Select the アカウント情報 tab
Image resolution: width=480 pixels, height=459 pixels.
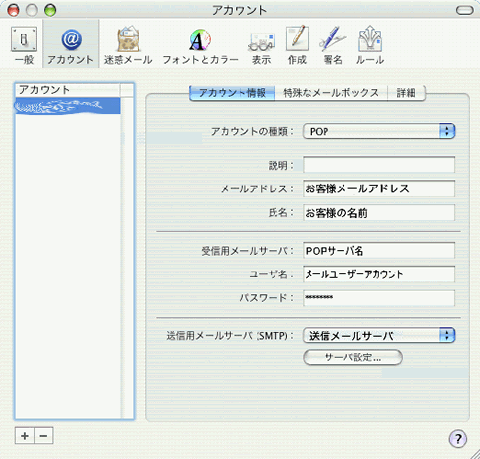tap(232, 93)
